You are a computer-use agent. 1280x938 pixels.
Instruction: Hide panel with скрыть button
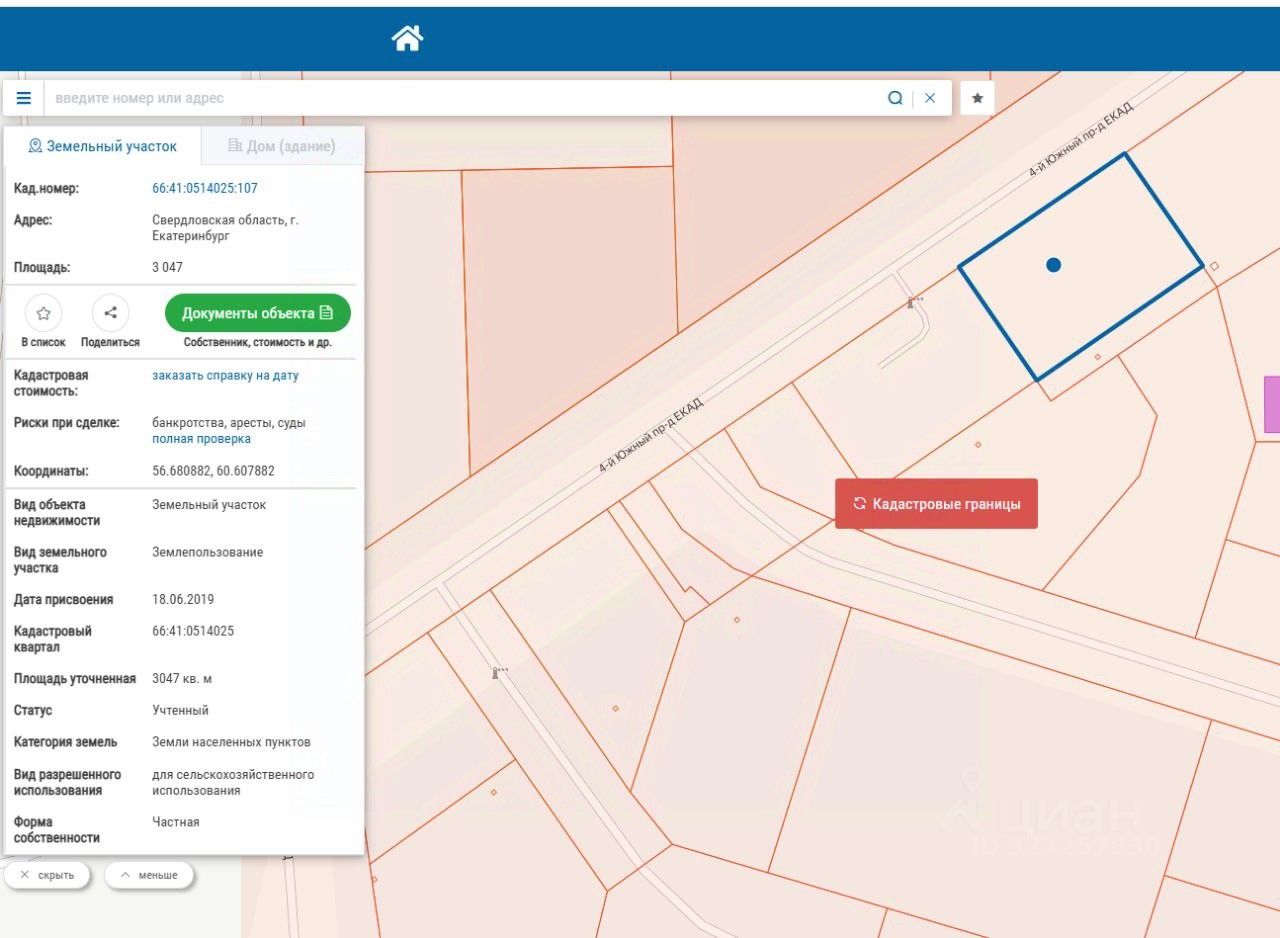click(x=47, y=875)
